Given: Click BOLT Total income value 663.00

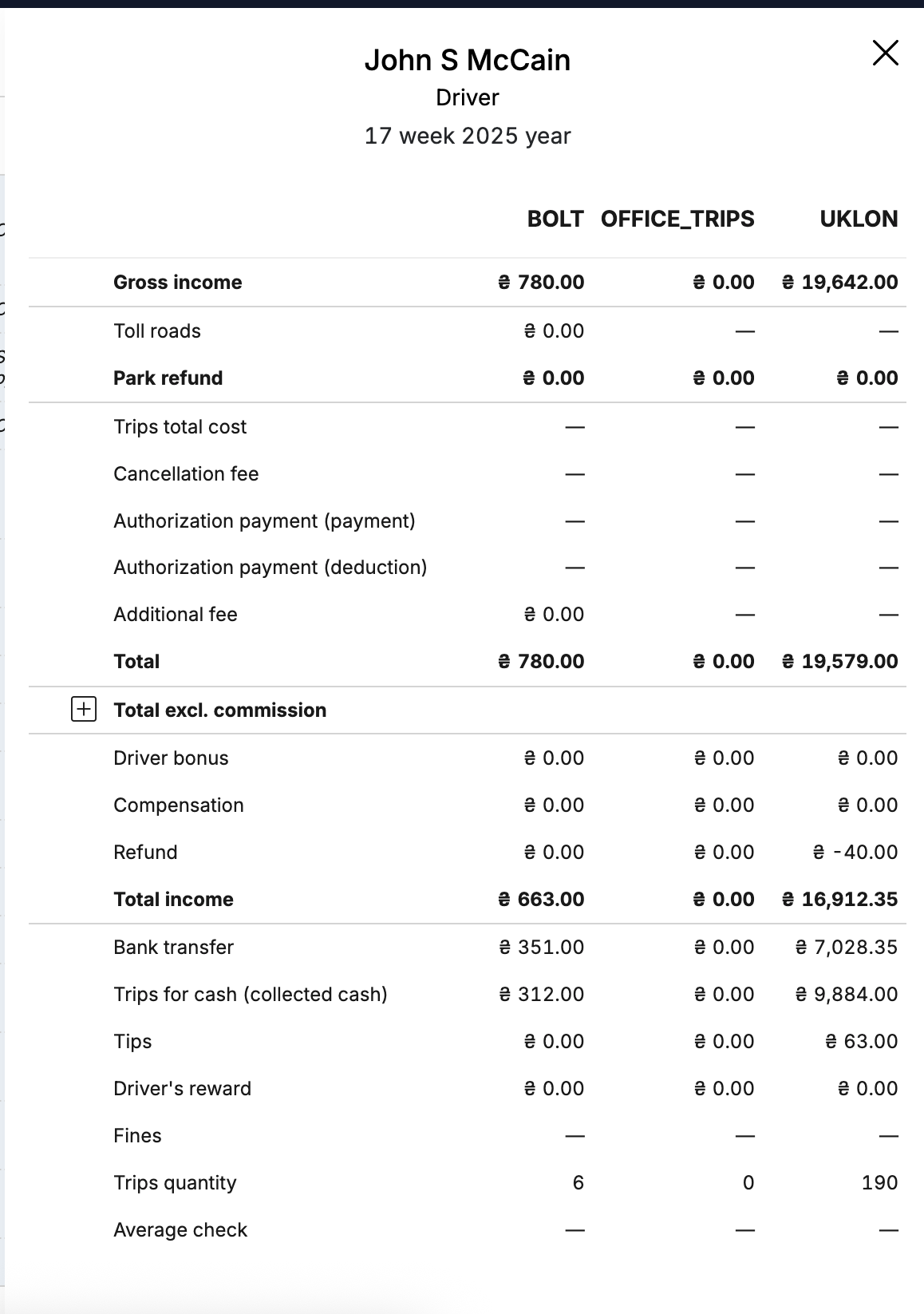Looking at the screenshot, I should (541, 899).
